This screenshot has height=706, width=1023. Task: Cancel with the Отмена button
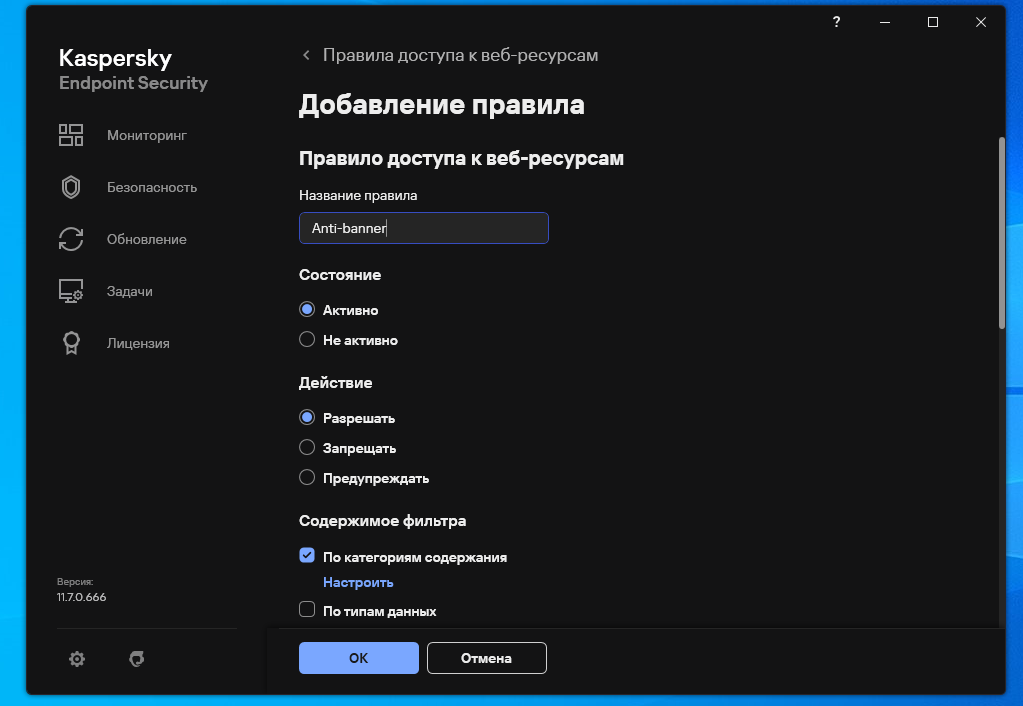click(x=487, y=658)
